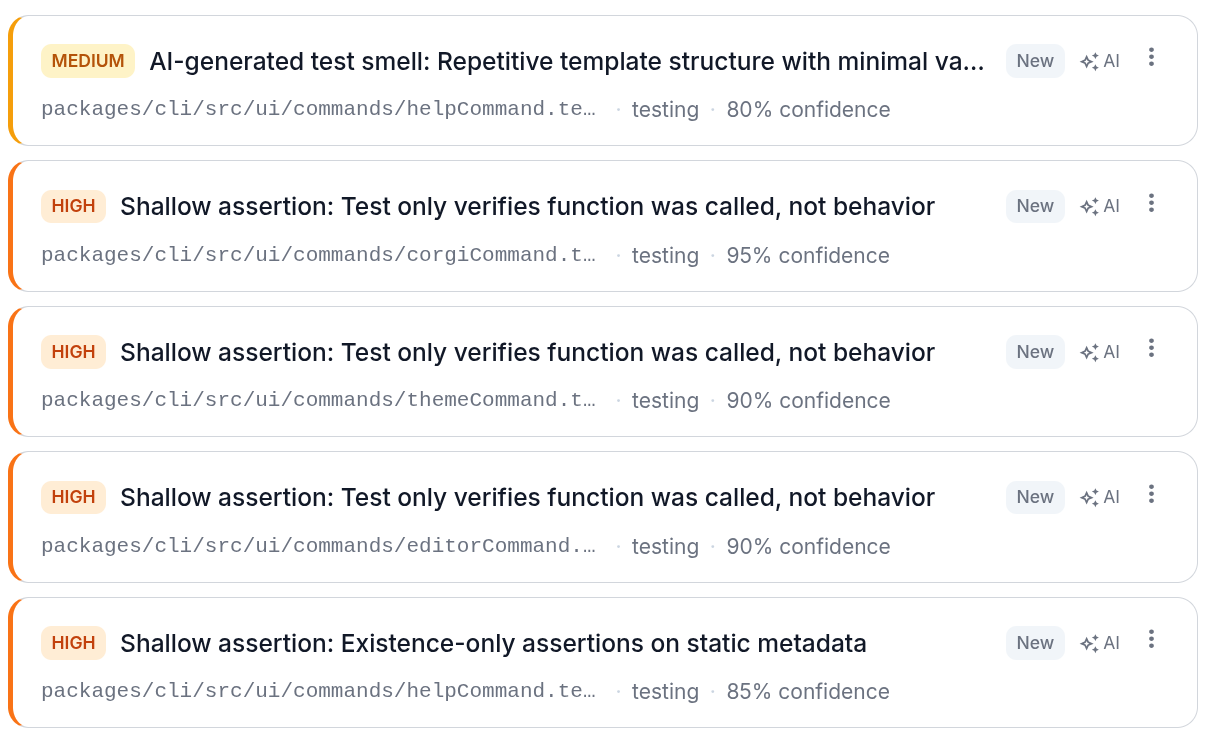Open the three-dot menu on the corgiCommand card
Screen dimensions: 1215x735
tap(1151, 202)
